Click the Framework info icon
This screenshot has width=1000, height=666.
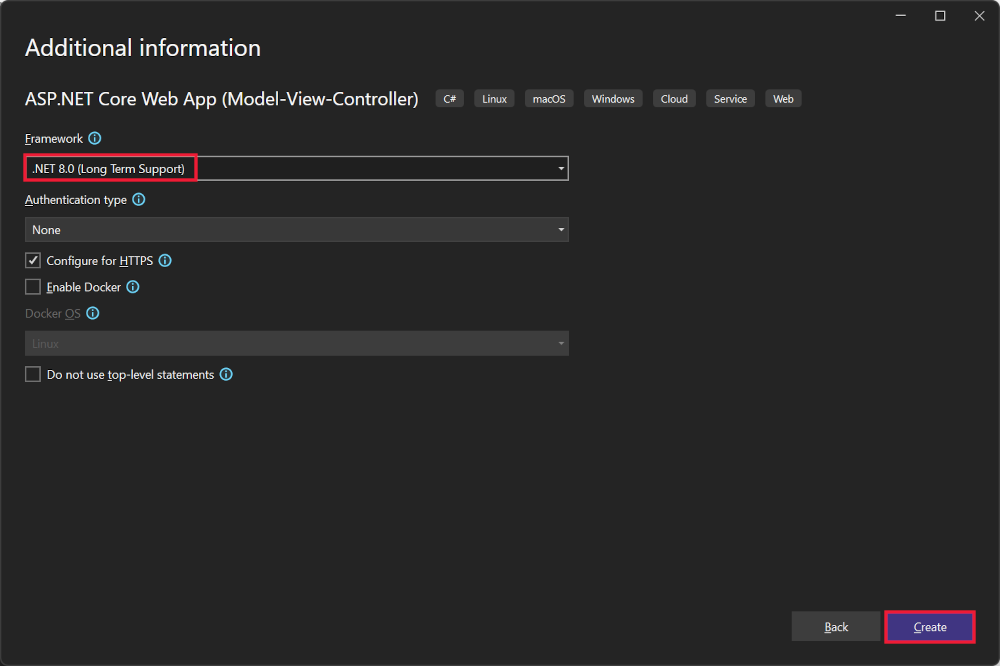click(x=94, y=138)
